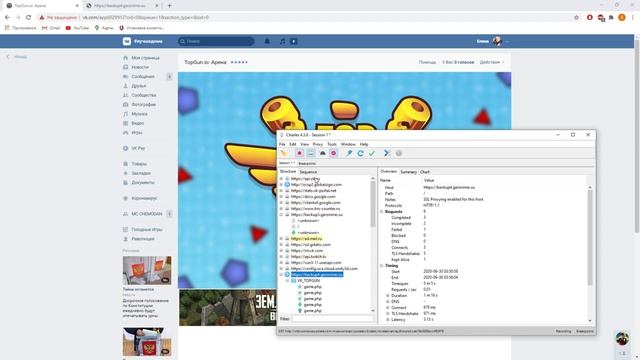Select the Overview tab in Charles

tap(389, 171)
